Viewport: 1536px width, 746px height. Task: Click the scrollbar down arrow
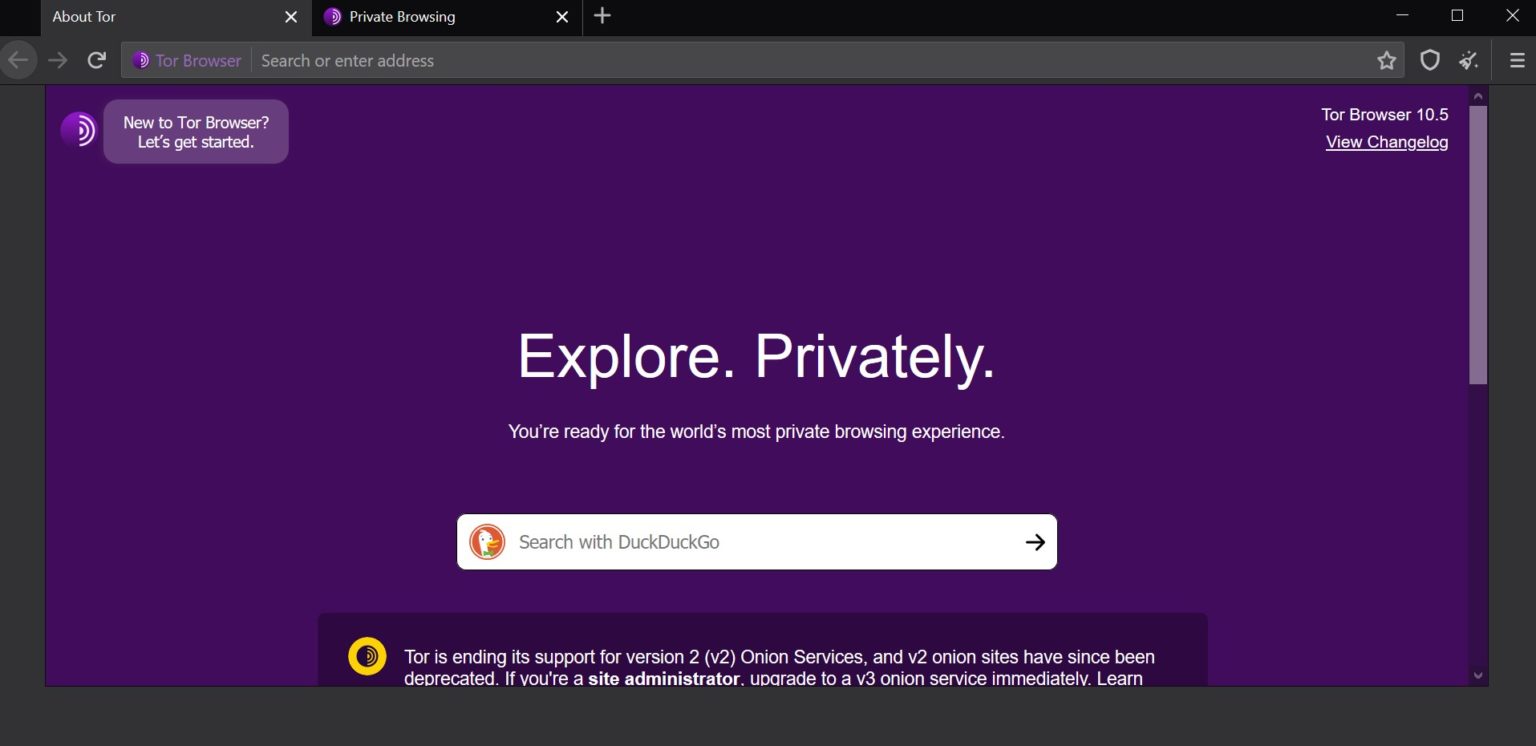(1478, 676)
